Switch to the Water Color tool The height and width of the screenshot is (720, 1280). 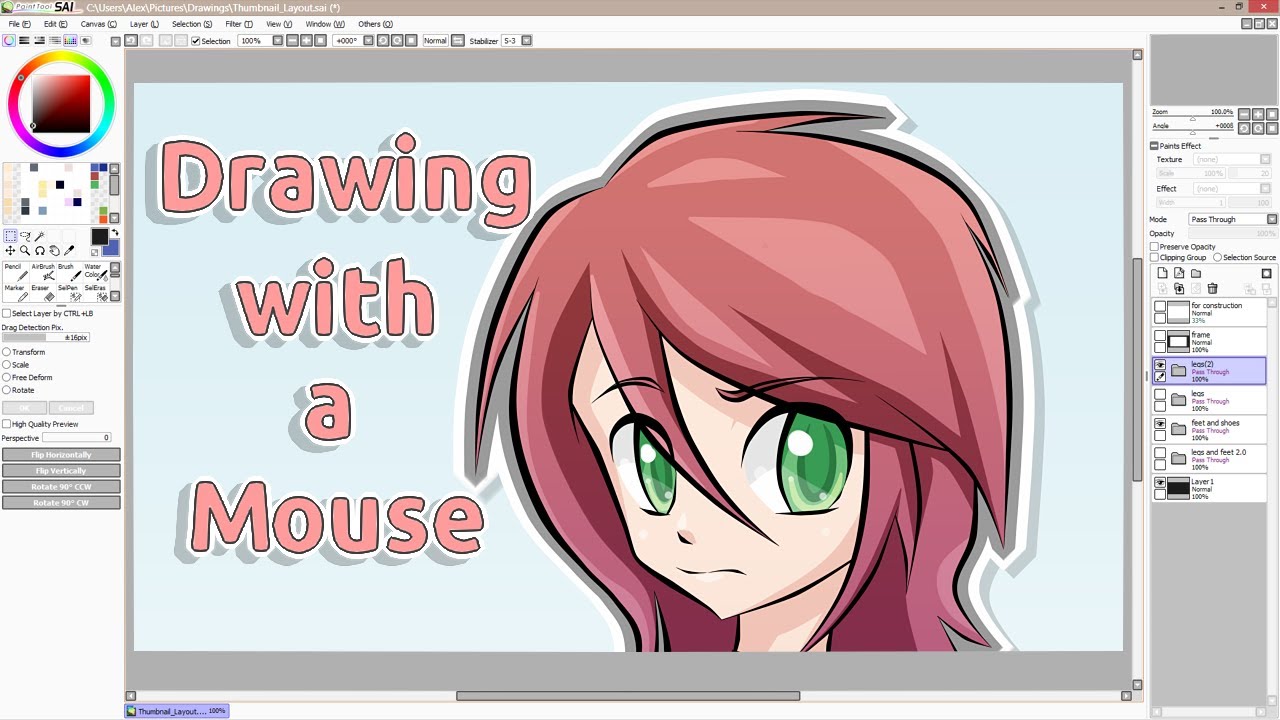[98, 272]
